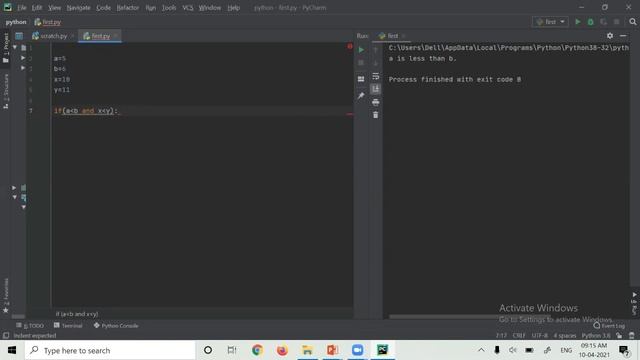Viewport: 640px width, 360px height.
Task: Click Python 3.8 interpreter in status bar
Action: click(596, 336)
